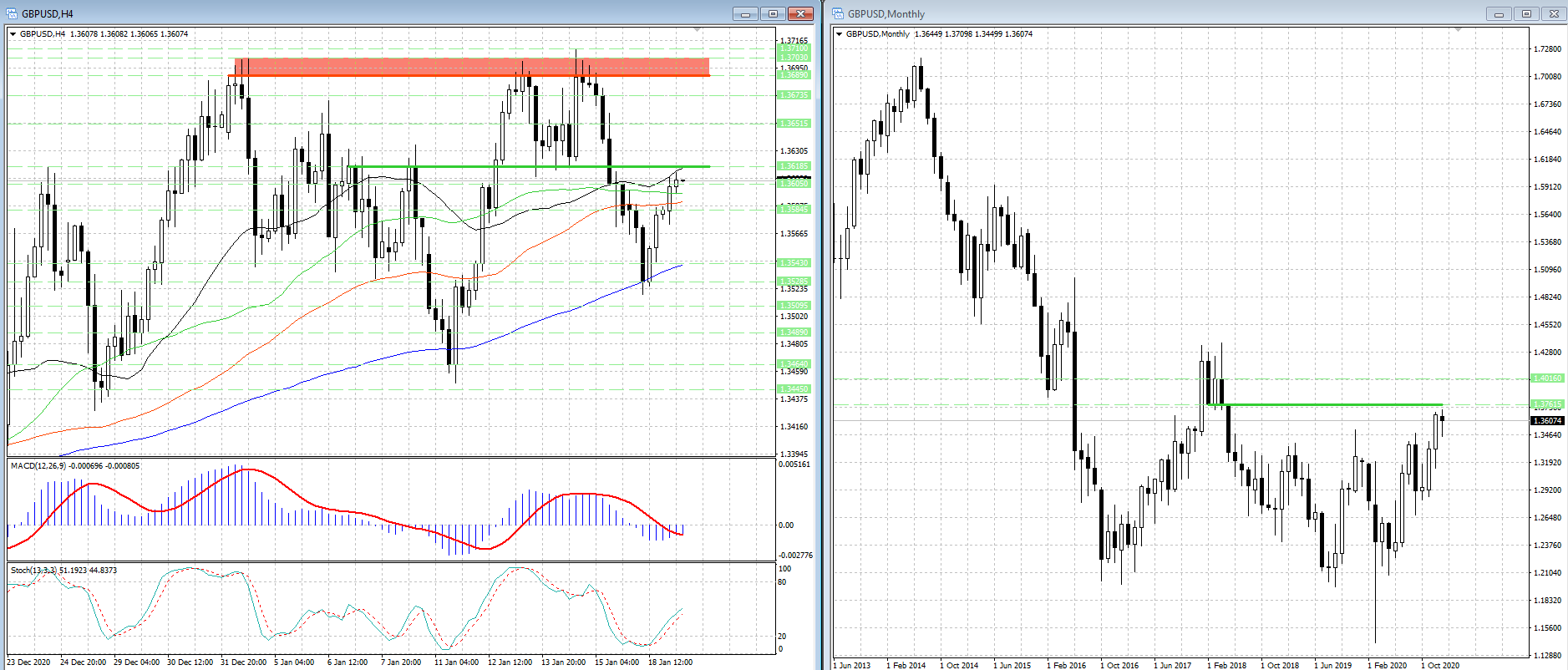Open dropdown arrow beside GBPUSD,H4 label

pyautogui.click(x=13, y=34)
